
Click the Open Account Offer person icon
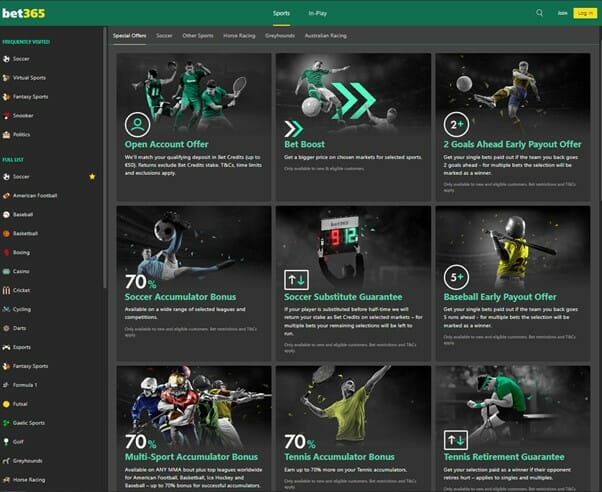tap(137, 124)
